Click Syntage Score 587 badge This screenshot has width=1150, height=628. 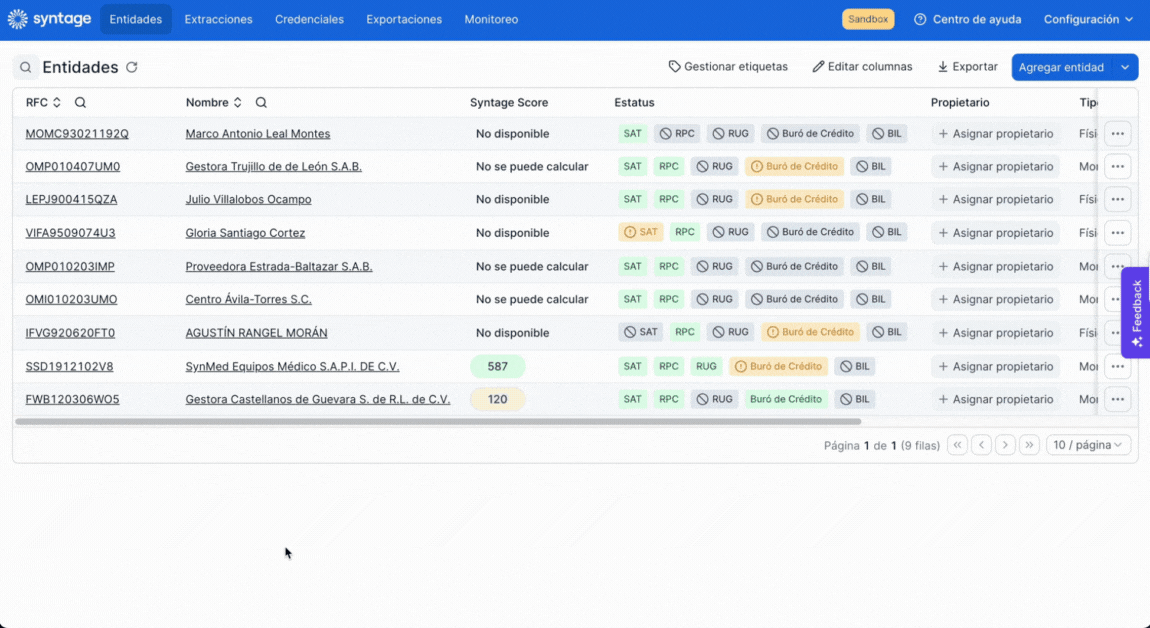(498, 366)
